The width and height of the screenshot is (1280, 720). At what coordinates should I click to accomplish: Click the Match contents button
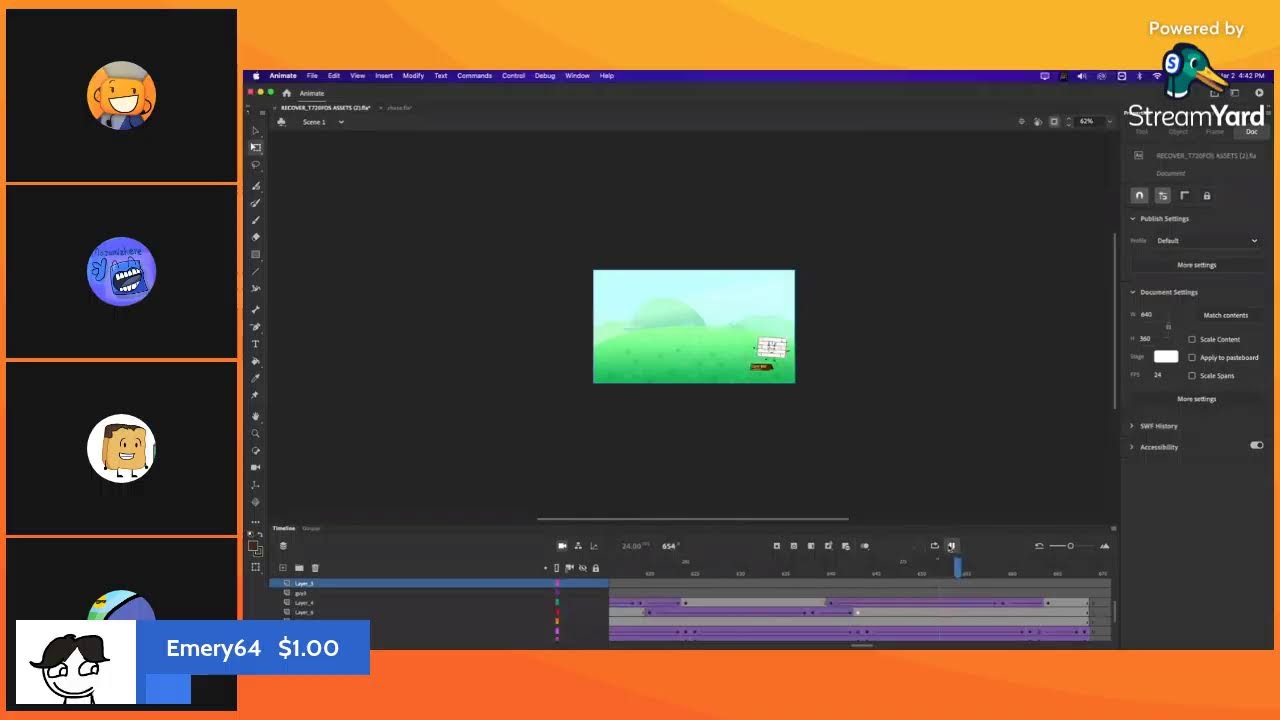pos(1225,315)
